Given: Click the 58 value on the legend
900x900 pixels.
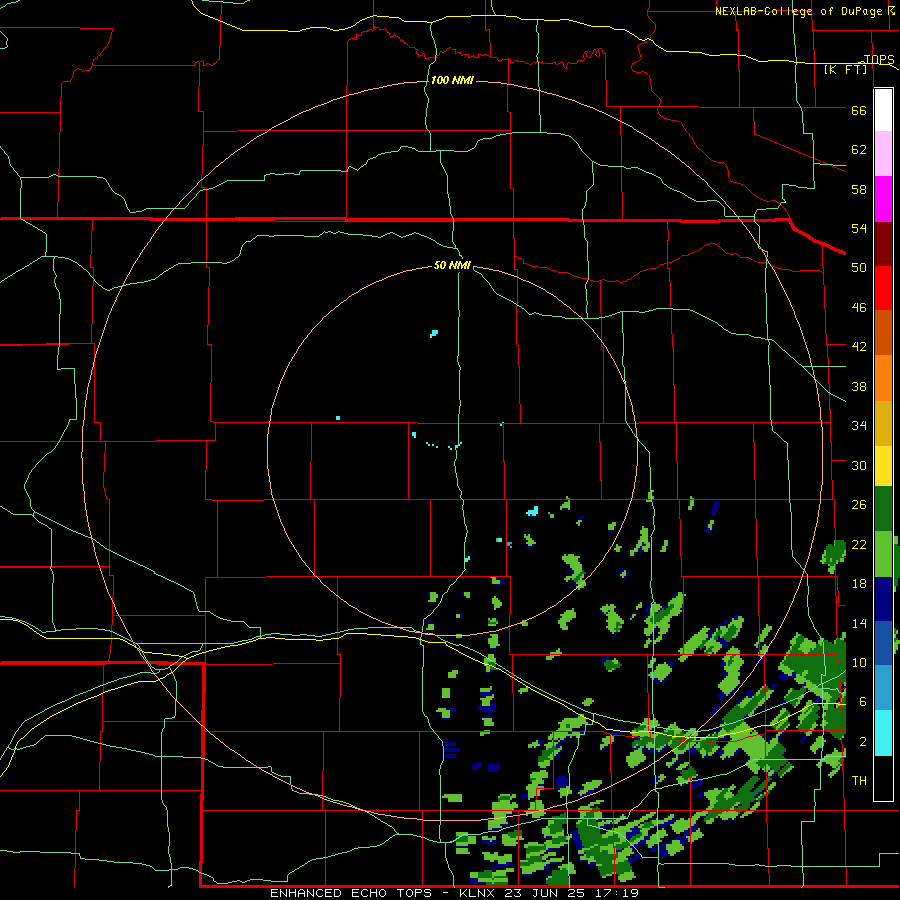Looking at the screenshot, I should tap(859, 189).
